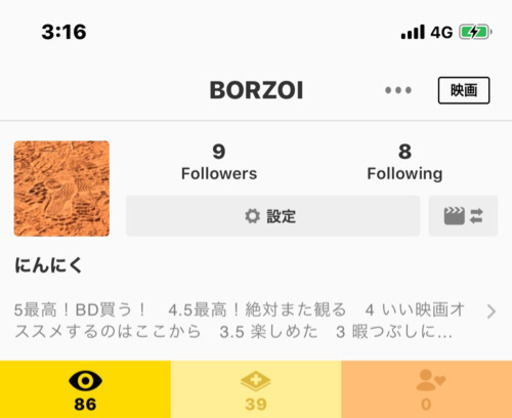Open the orange sand profile picture
The image size is (512, 418).
tap(62, 188)
